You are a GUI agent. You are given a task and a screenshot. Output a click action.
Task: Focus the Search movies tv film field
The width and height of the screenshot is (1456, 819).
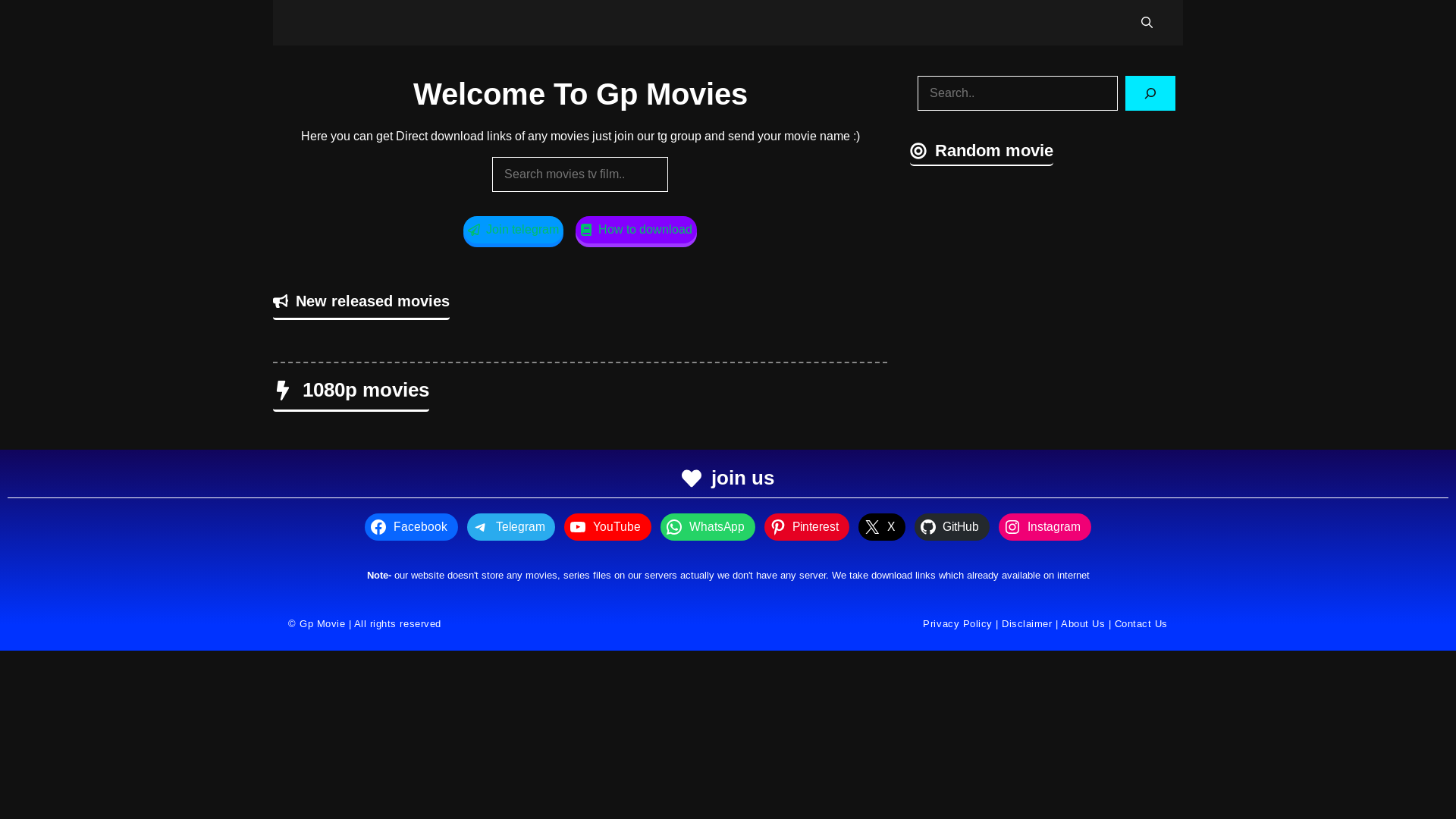(x=580, y=174)
